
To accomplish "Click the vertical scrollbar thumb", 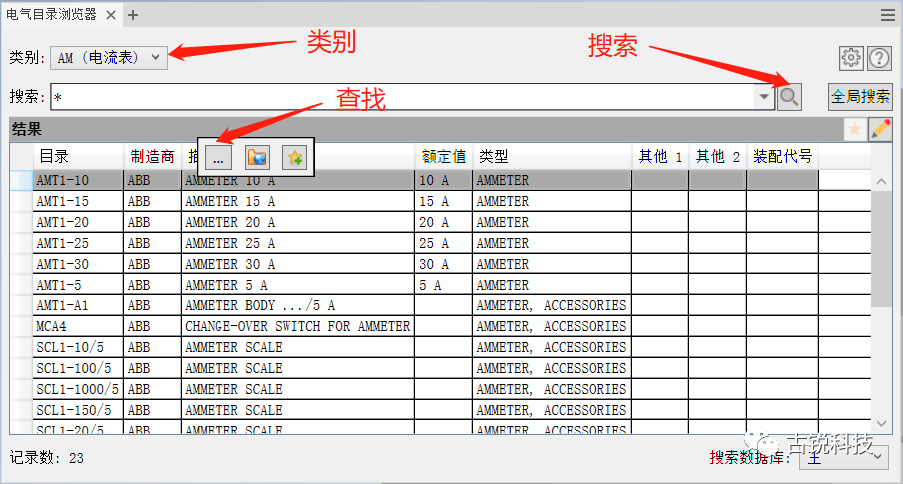I will tap(881, 249).
